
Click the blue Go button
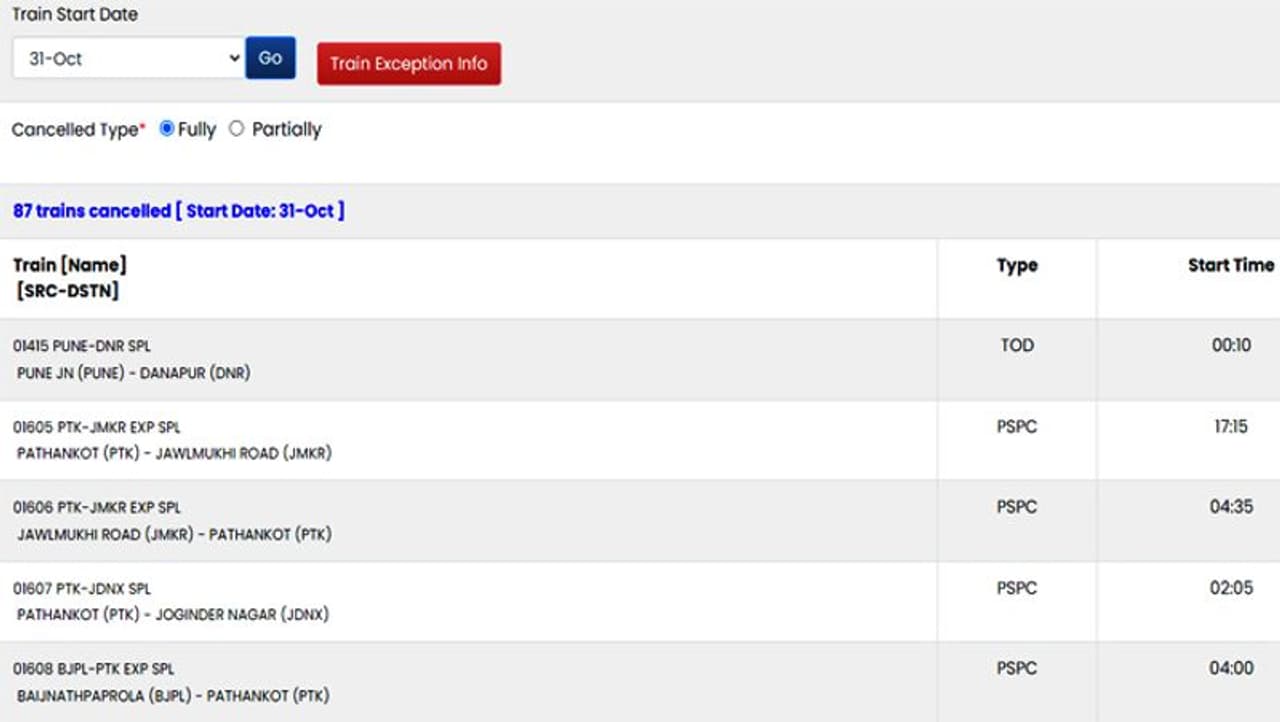(x=270, y=58)
